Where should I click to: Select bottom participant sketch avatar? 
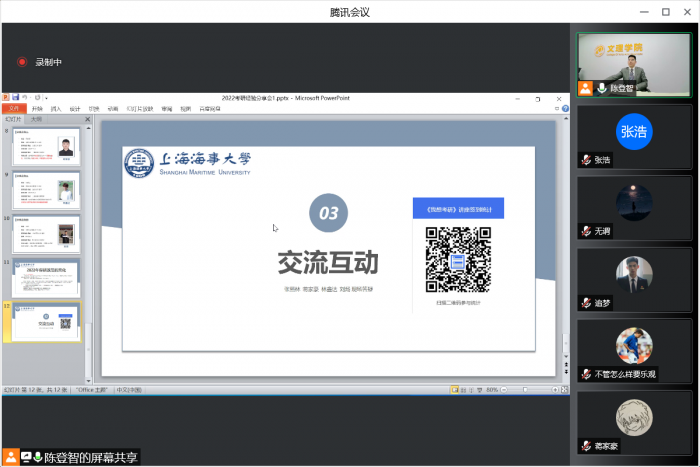(634, 417)
